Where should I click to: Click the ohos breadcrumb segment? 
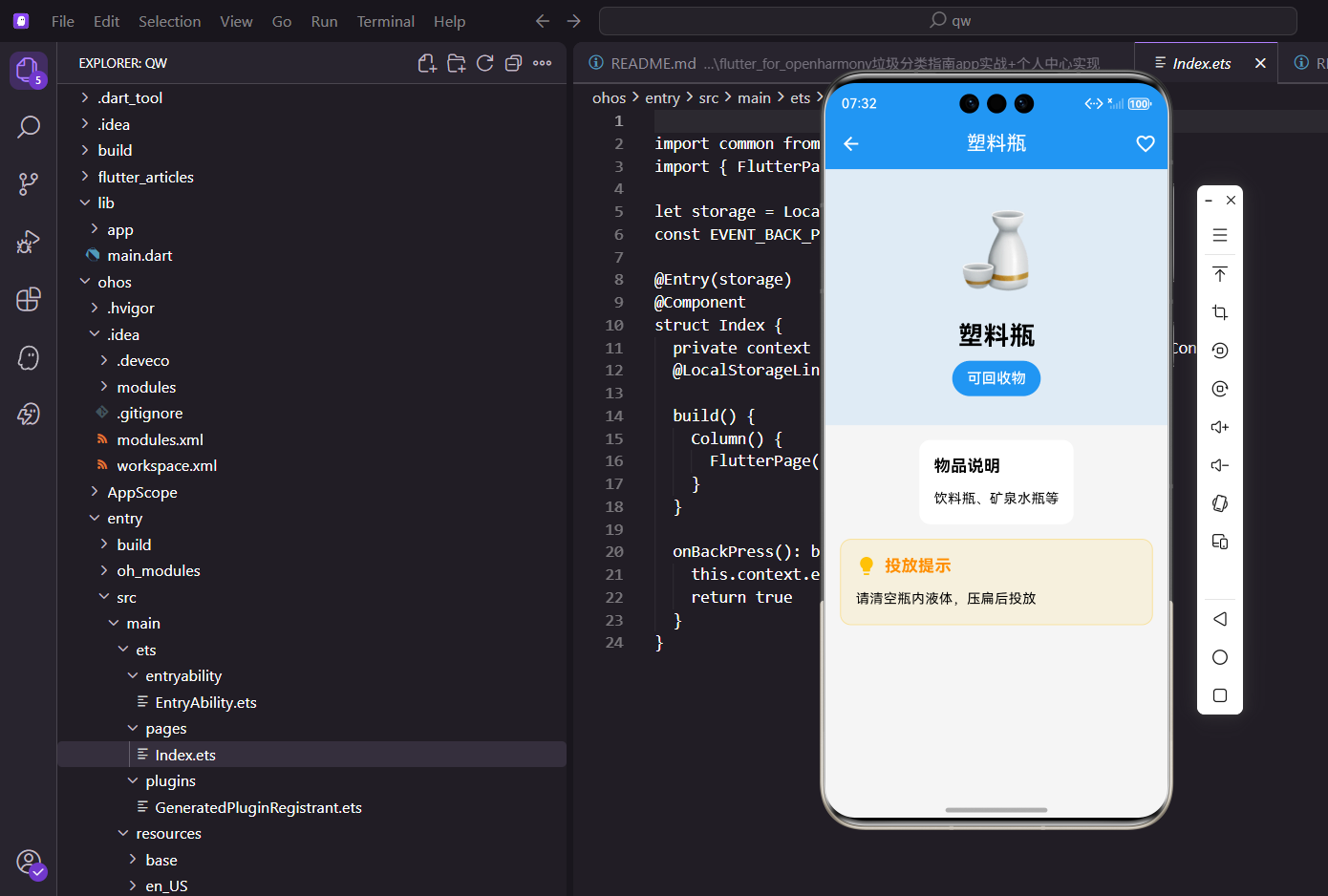610,97
